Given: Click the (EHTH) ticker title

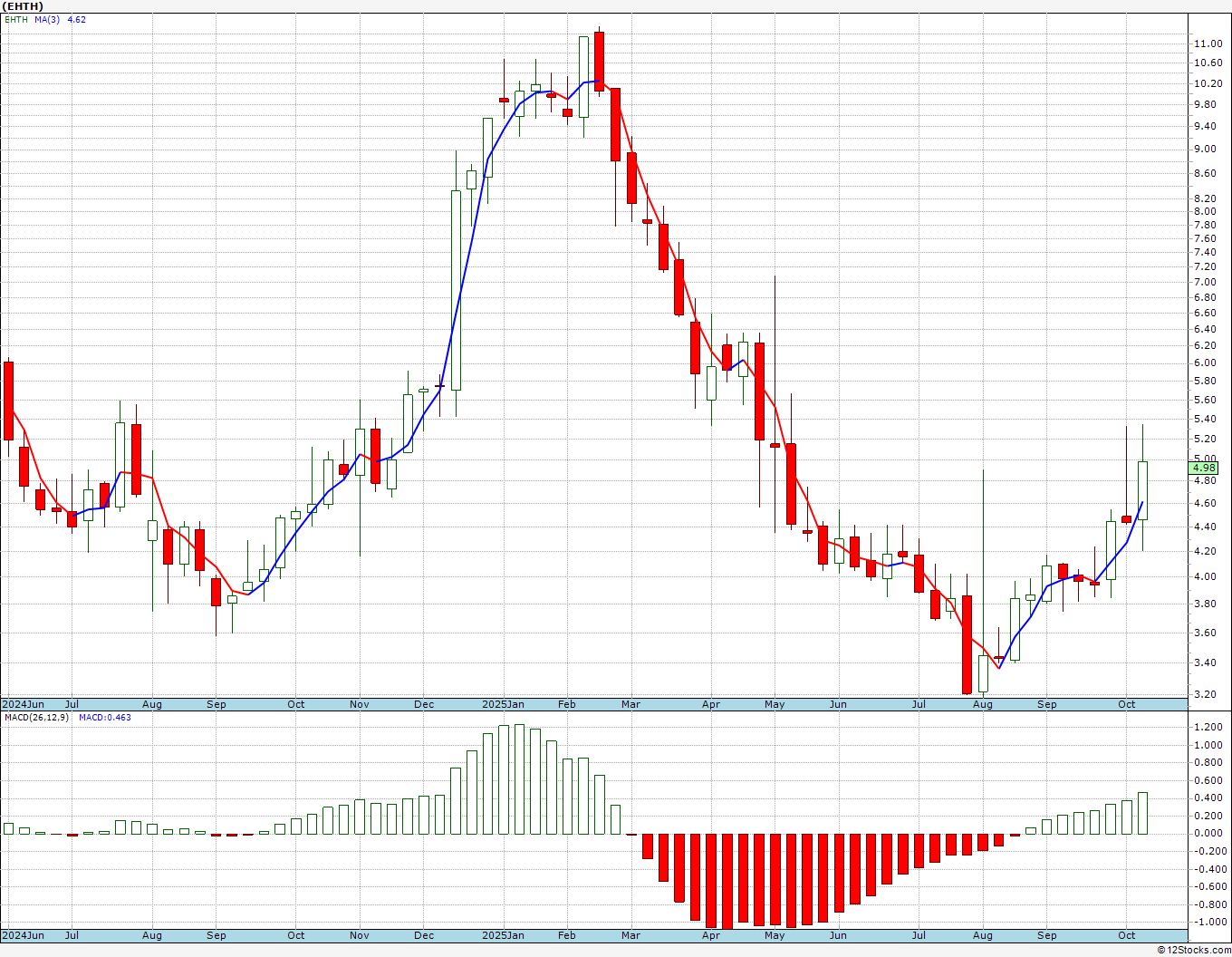Looking at the screenshot, I should (23, 6).
